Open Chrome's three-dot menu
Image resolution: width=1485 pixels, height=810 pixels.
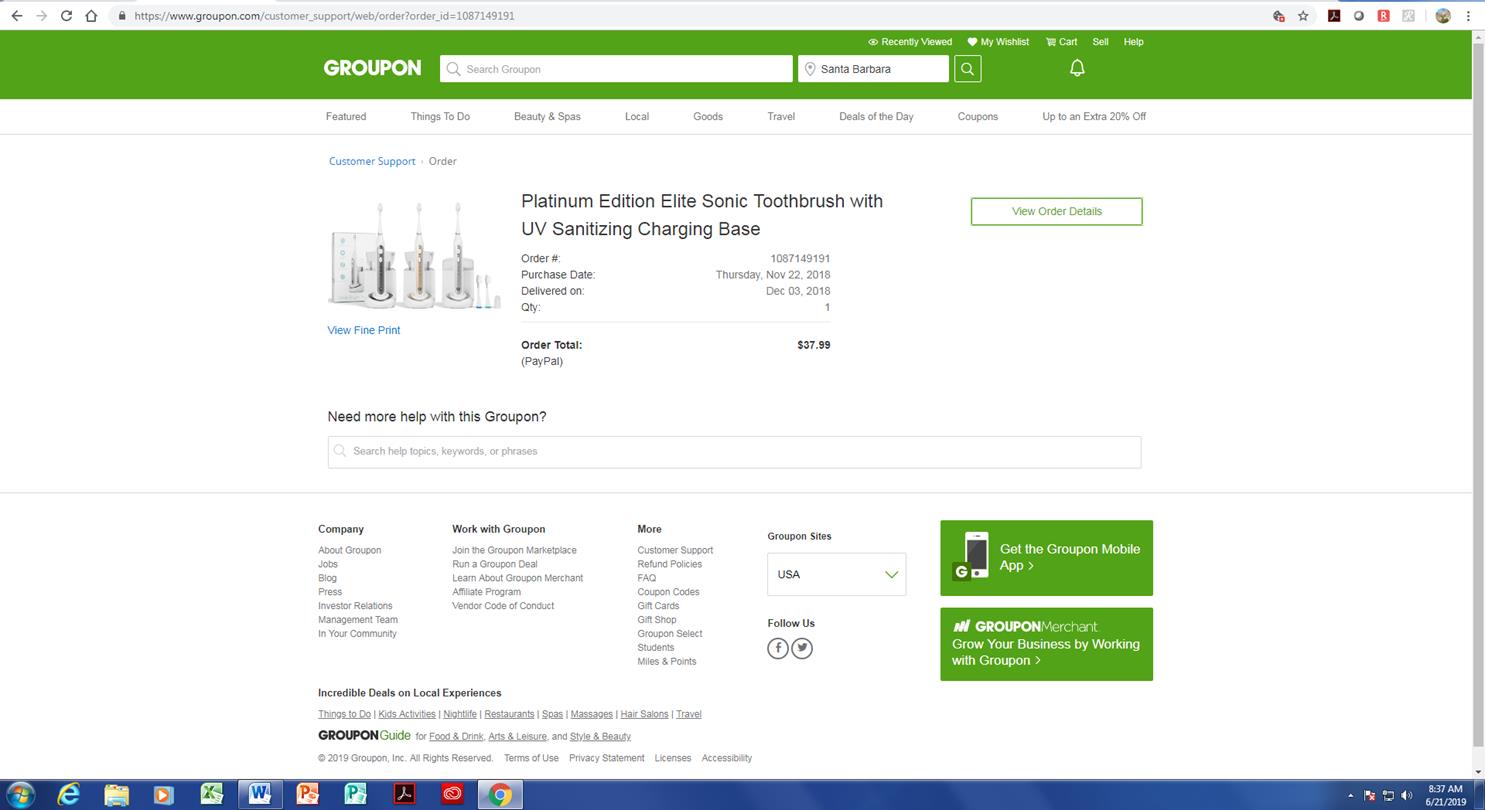1468,16
